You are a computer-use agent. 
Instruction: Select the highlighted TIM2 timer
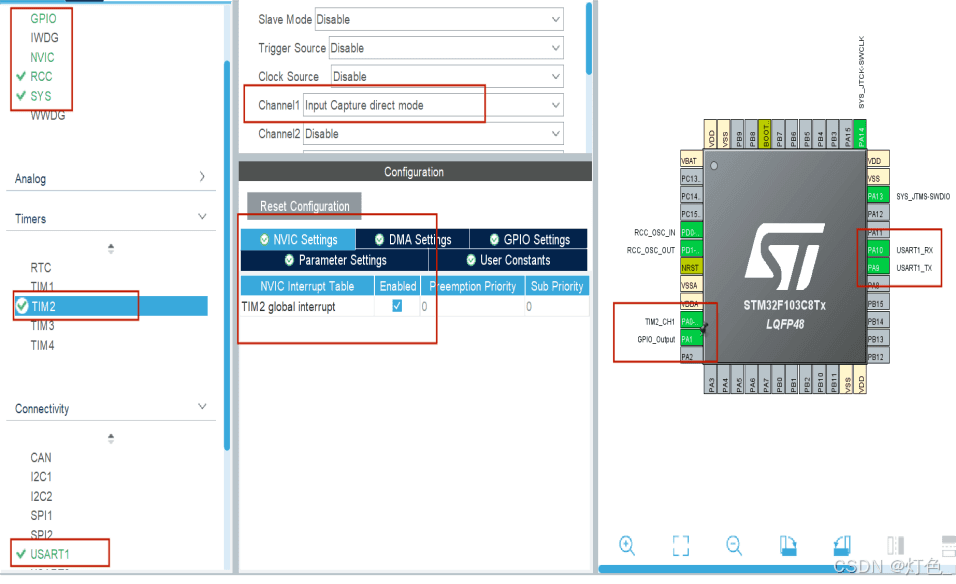click(x=110, y=306)
